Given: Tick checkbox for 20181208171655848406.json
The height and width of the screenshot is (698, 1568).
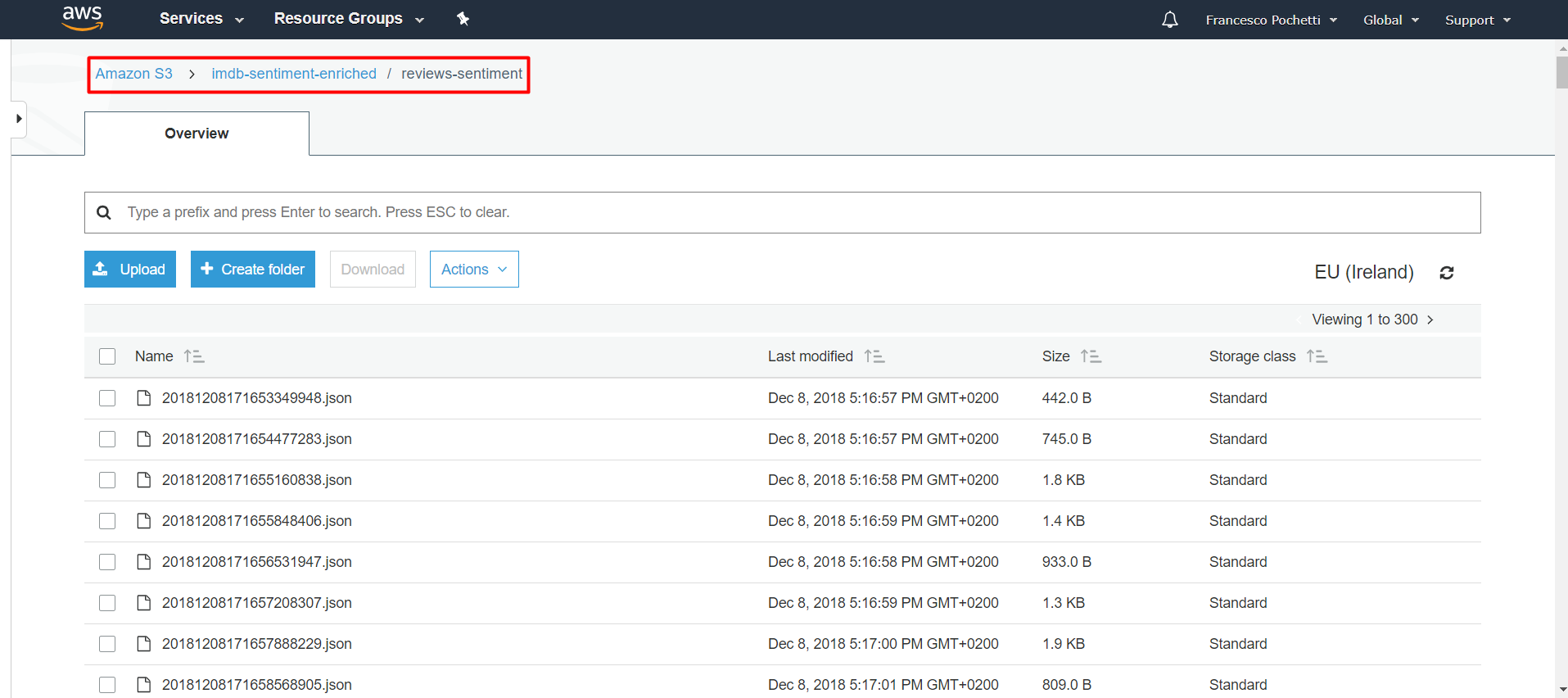Looking at the screenshot, I should tap(107, 521).
